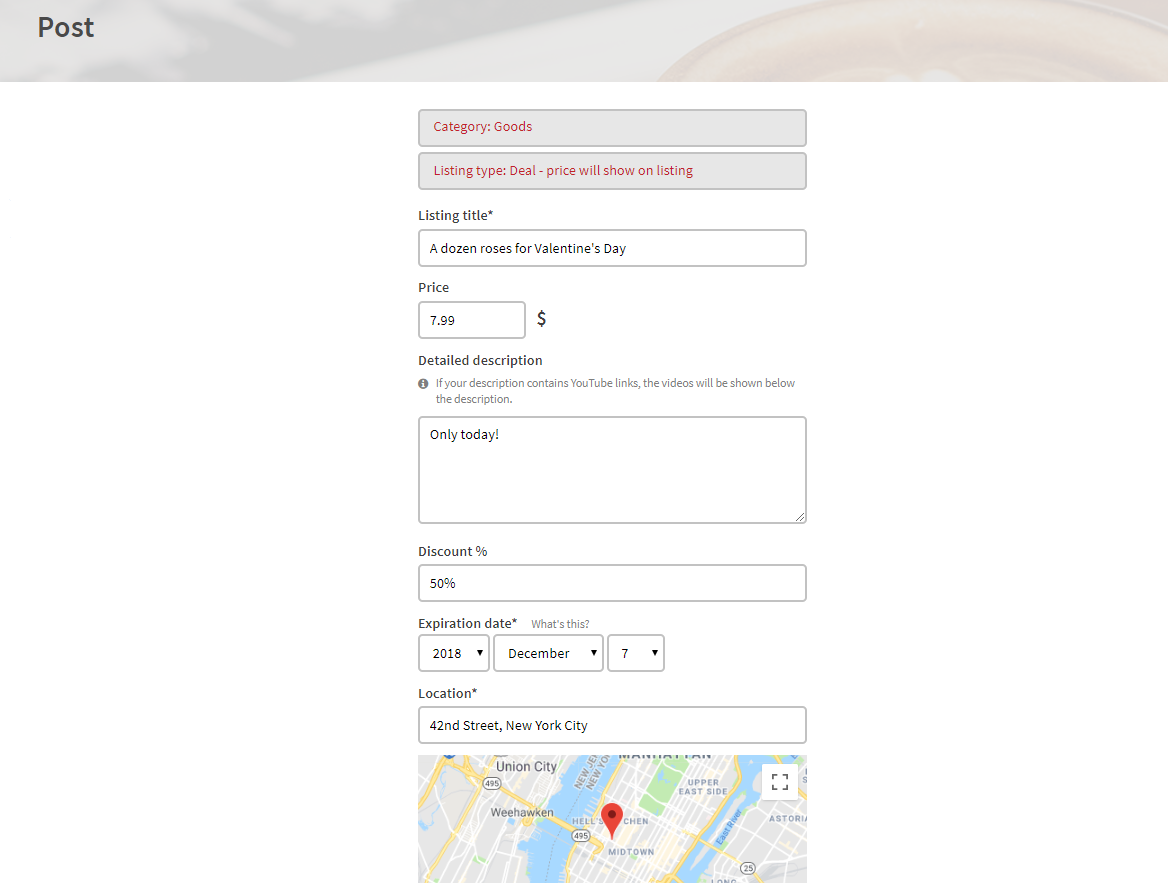The image size is (1168, 883).
Task: Click the resize grip of description box
Action: 799,516
